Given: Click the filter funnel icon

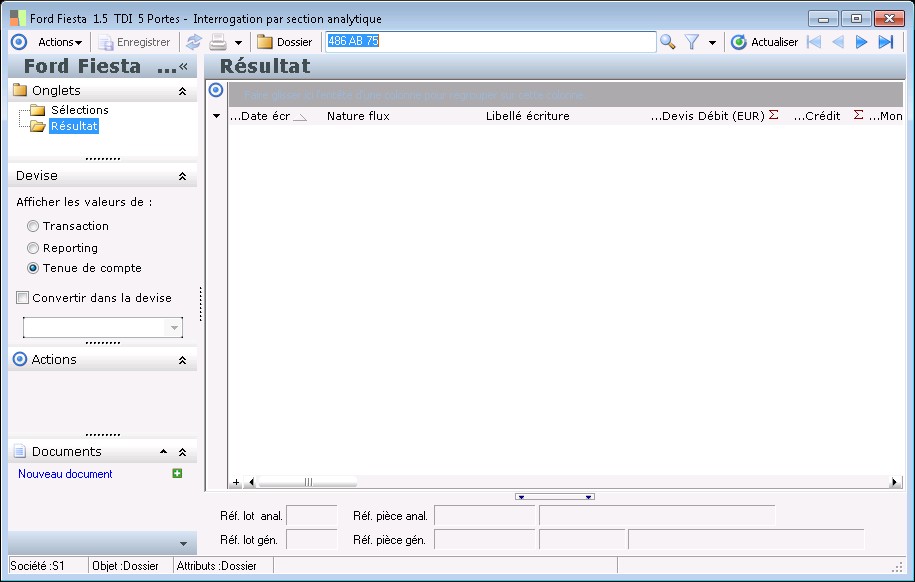Looking at the screenshot, I should point(692,42).
